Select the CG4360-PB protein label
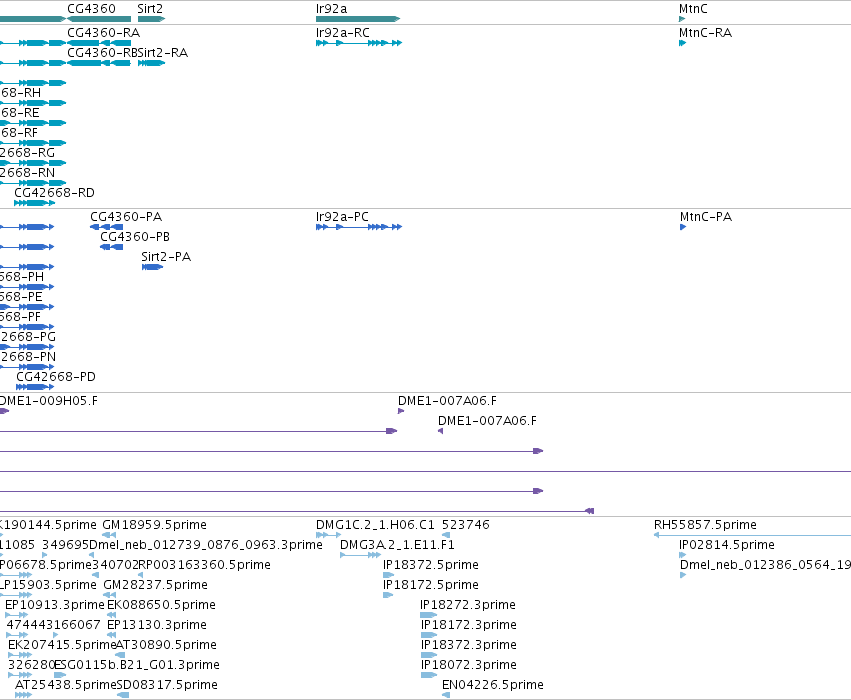 click(x=135, y=237)
